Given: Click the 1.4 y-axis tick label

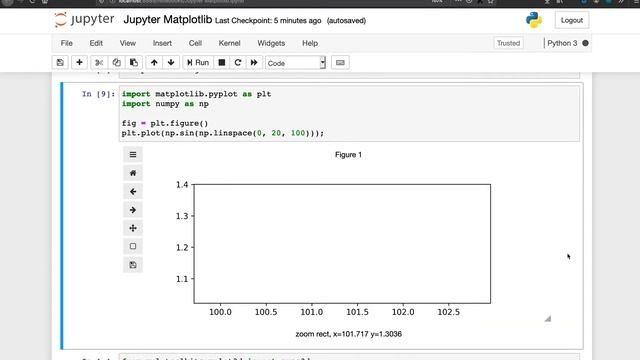Looking at the screenshot, I should click(182, 184).
